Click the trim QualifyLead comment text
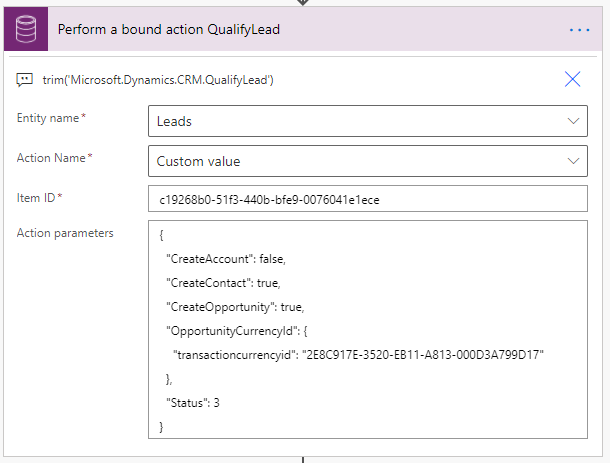 pyautogui.click(x=159, y=80)
